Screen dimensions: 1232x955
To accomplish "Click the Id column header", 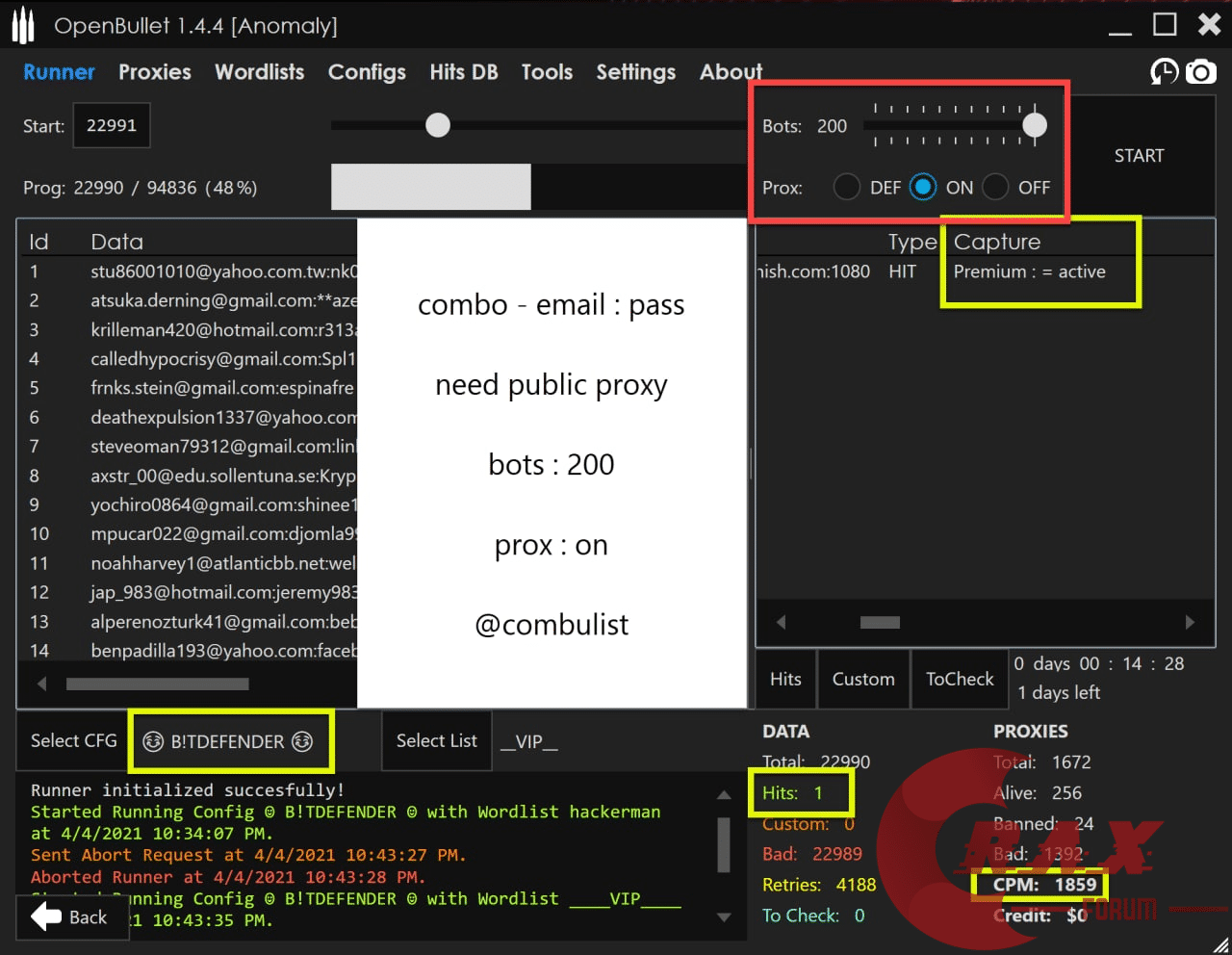I will point(38,242).
